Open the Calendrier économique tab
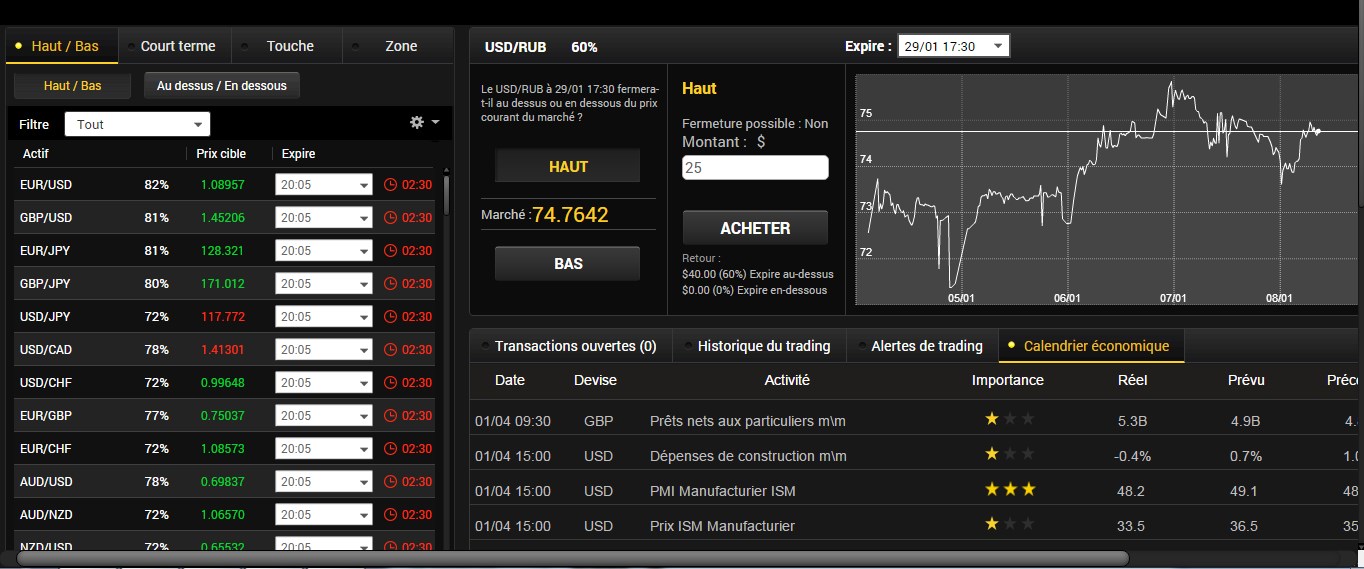This screenshot has width=1364, height=569. 1092,346
